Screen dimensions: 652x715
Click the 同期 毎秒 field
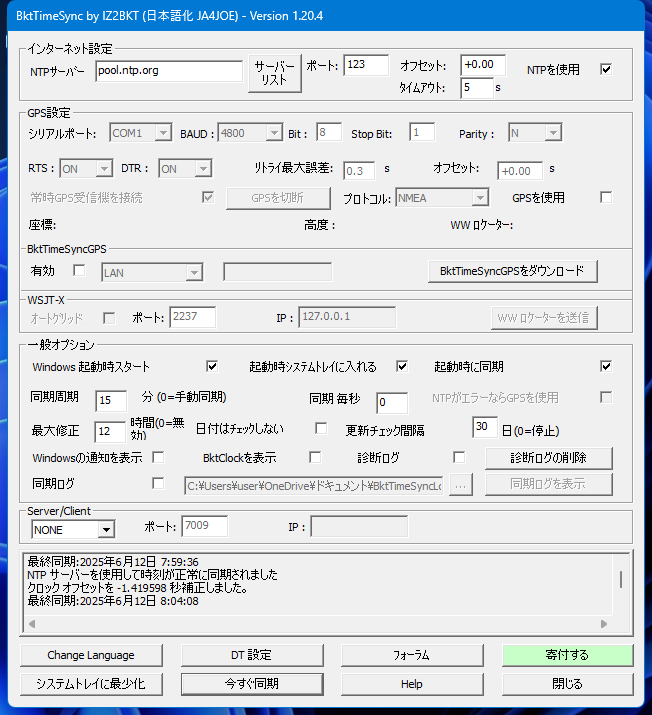tap(392, 403)
